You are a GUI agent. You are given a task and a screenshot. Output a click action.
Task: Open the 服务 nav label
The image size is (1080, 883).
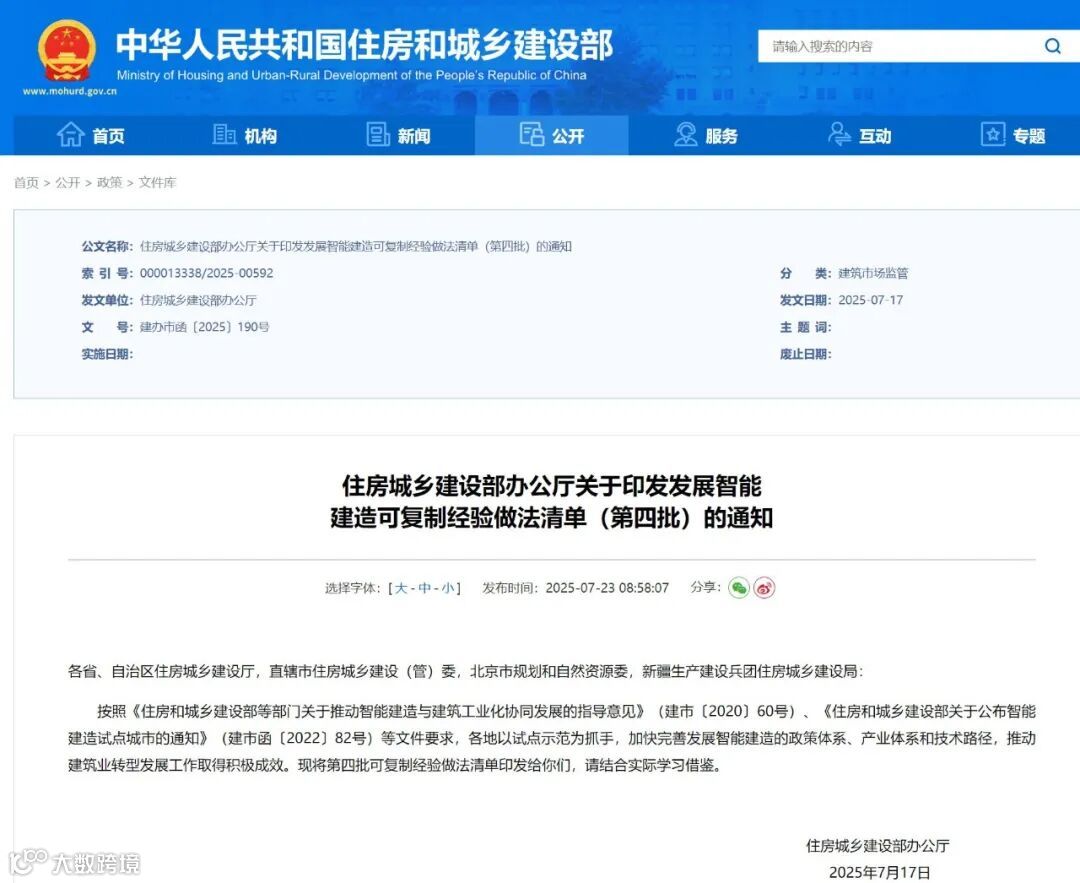pyautogui.click(x=721, y=136)
